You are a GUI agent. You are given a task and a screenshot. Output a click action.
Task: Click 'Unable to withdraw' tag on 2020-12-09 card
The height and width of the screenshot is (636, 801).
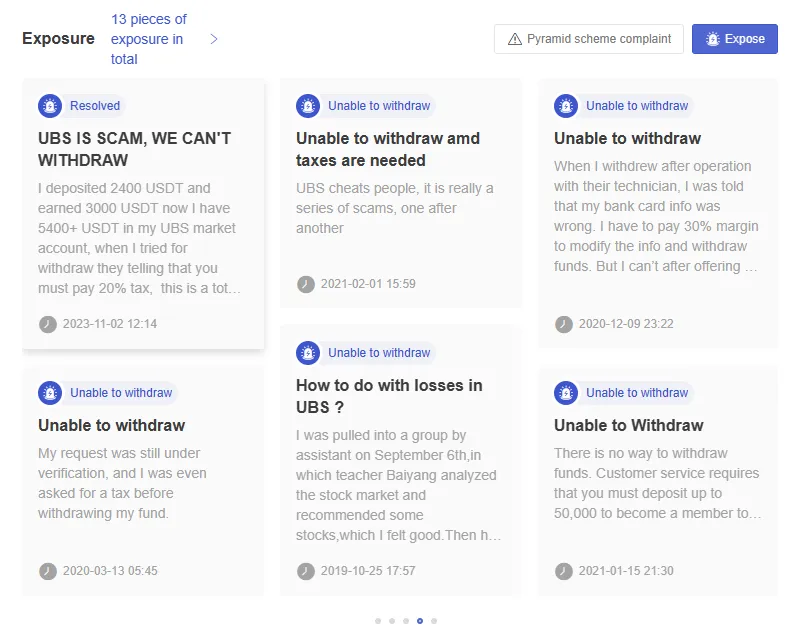(637, 106)
